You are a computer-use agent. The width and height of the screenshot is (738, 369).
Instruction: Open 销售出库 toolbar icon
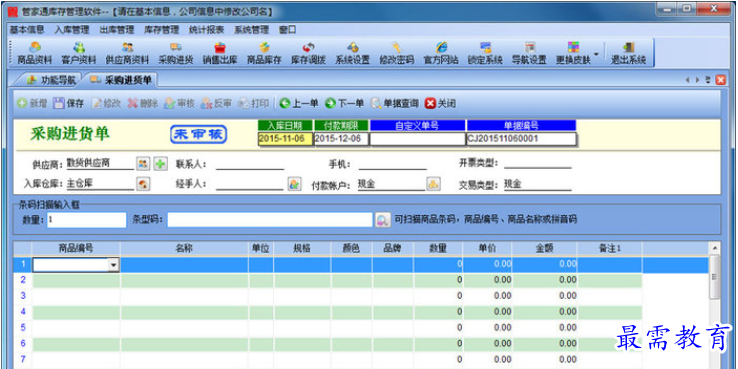pos(220,53)
